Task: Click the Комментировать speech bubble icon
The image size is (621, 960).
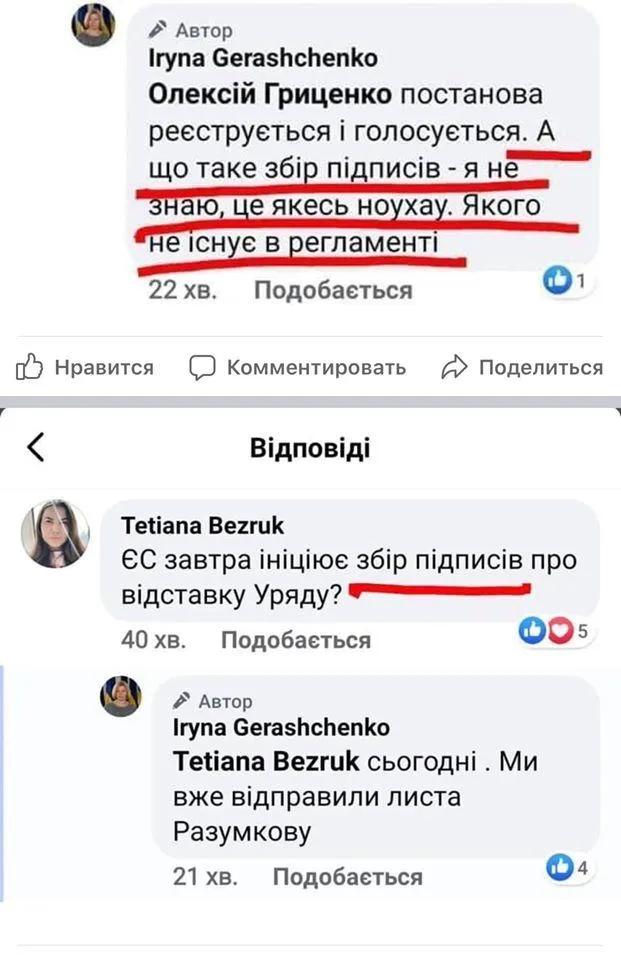Action: [203, 367]
